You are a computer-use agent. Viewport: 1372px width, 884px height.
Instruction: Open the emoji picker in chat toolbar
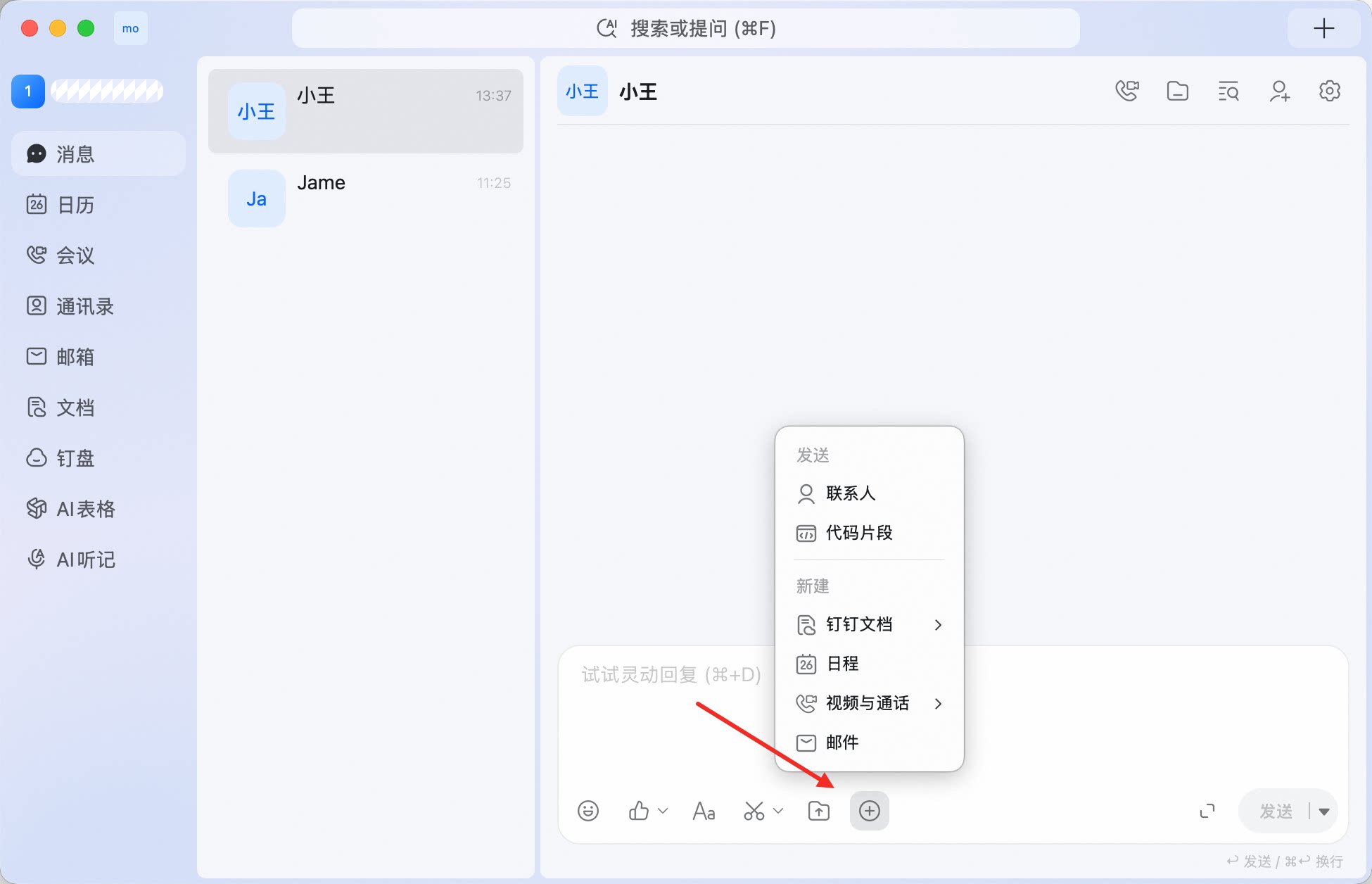click(587, 811)
